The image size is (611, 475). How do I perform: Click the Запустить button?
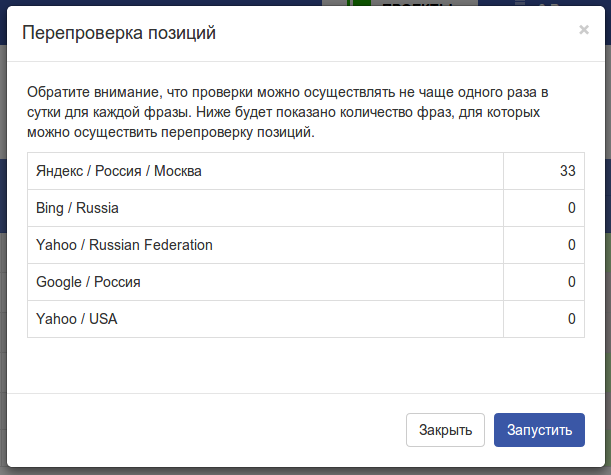point(538,430)
